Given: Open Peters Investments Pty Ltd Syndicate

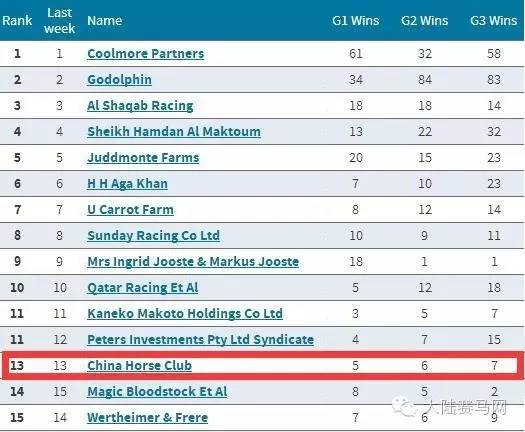Looking at the screenshot, I should (x=200, y=340).
